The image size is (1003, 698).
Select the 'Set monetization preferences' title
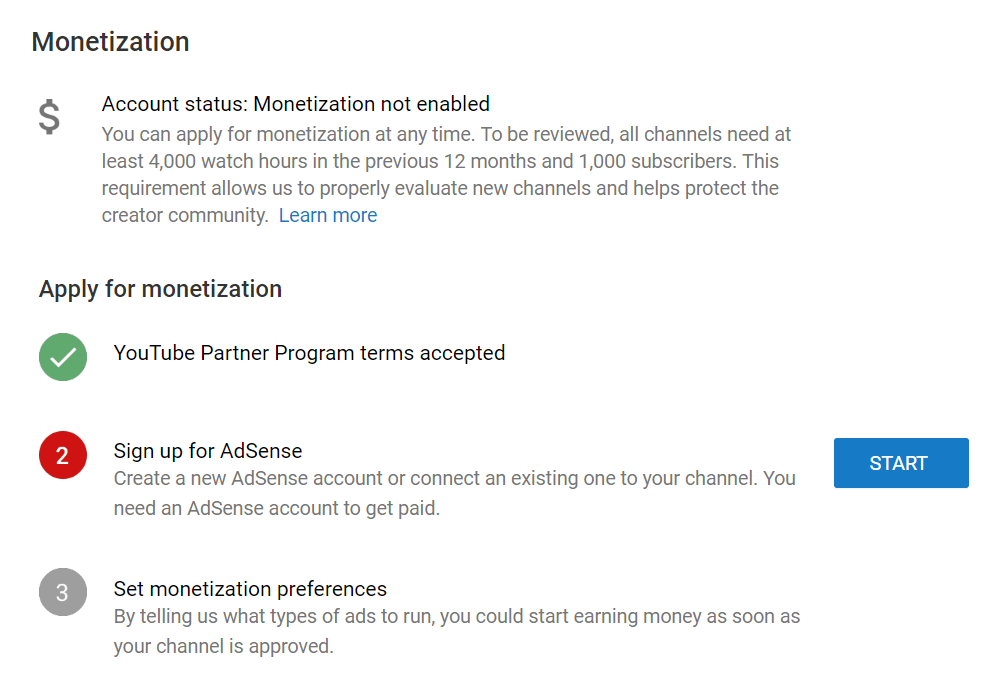coord(250,588)
